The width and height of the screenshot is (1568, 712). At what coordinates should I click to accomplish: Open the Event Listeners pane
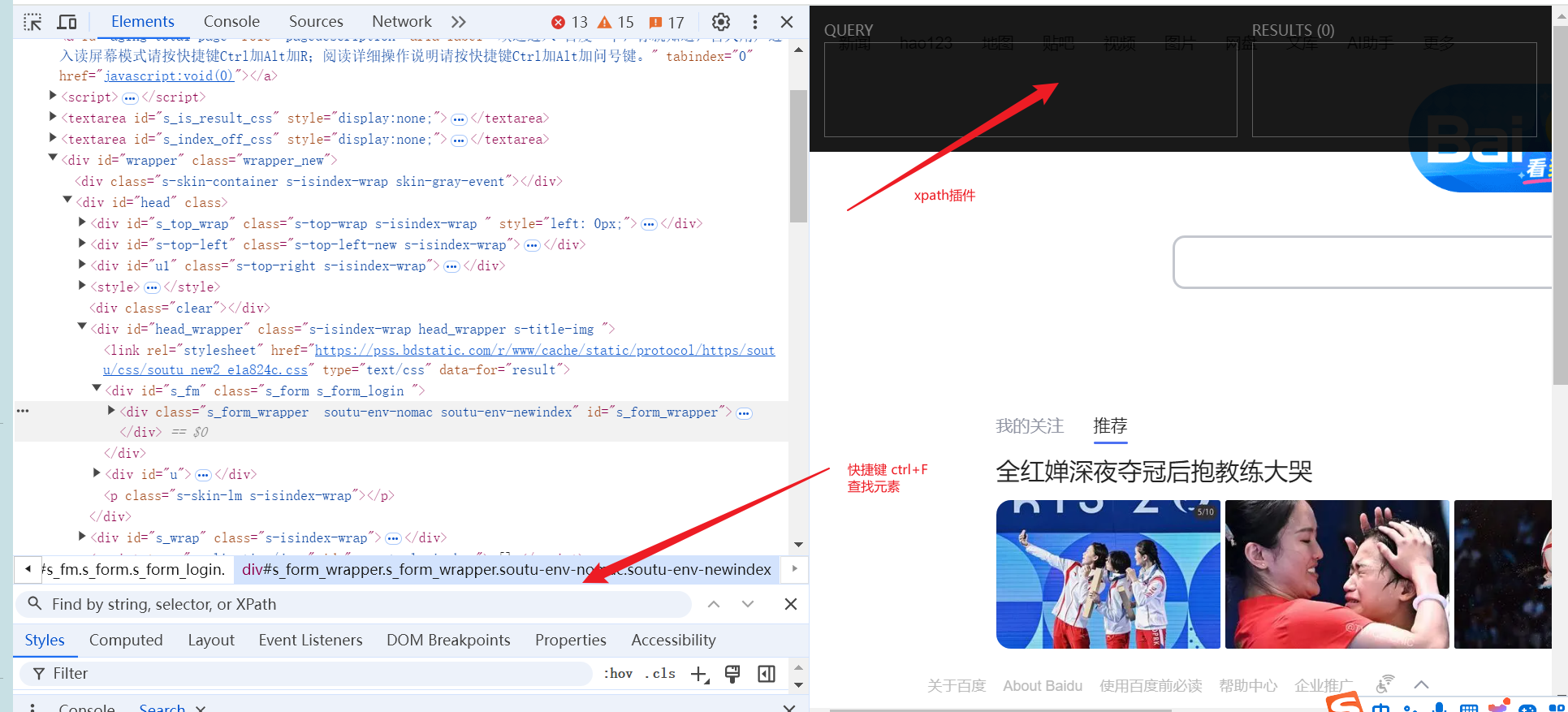tap(310, 641)
